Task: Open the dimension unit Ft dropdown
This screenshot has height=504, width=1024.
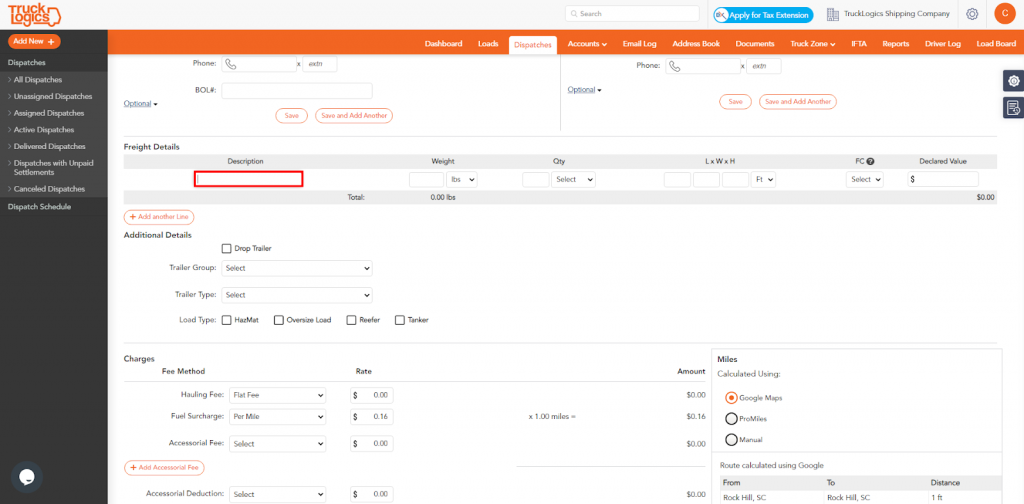Action: [763, 180]
